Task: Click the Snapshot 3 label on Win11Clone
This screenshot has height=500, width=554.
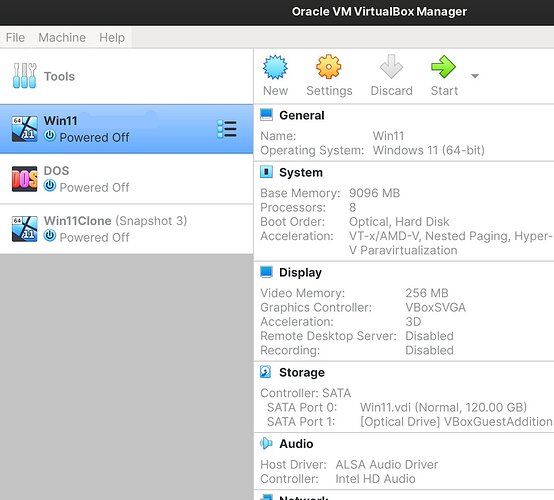Action: [151, 221]
